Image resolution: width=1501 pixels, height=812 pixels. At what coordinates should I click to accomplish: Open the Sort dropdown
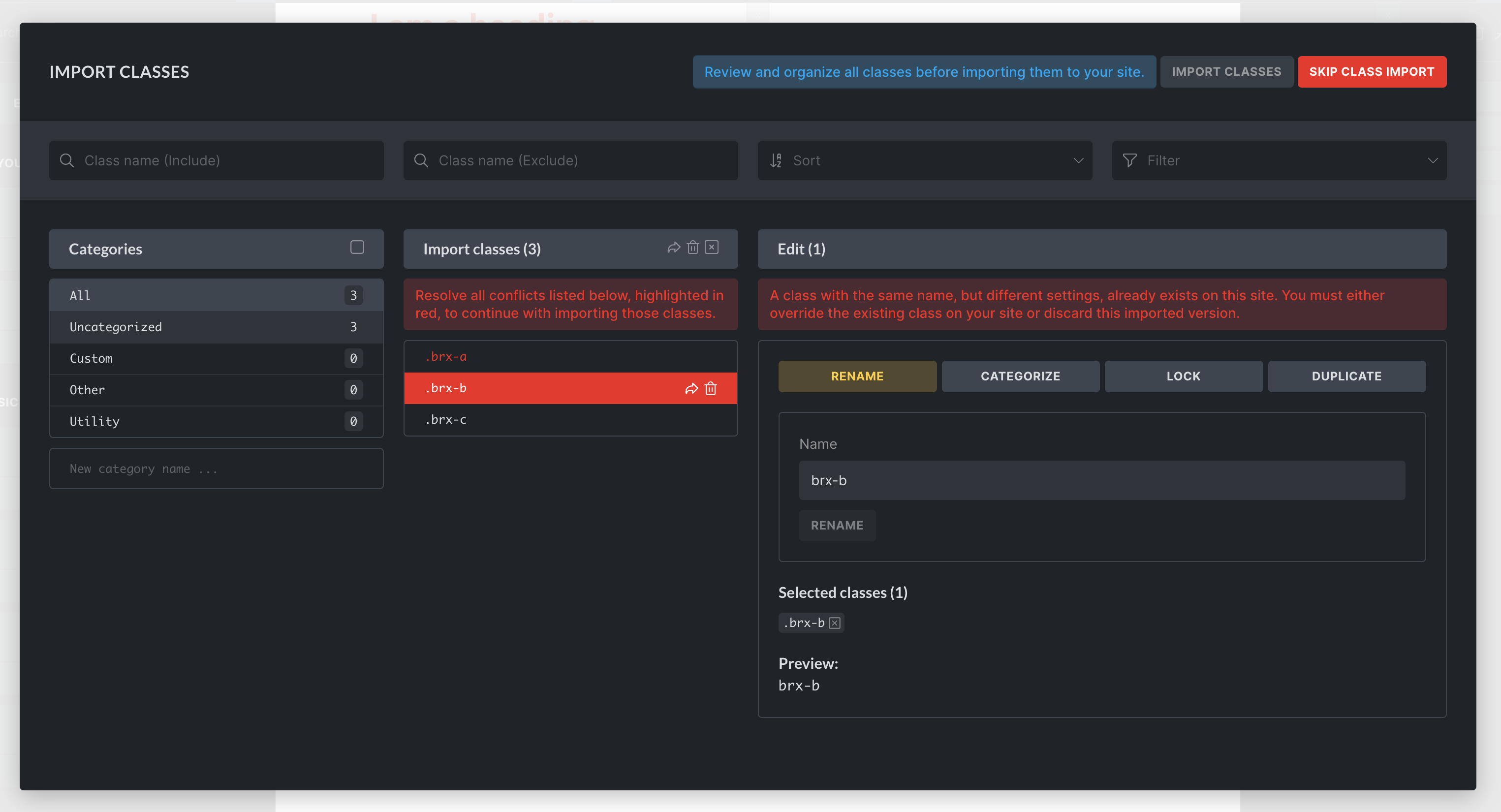click(924, 160)
